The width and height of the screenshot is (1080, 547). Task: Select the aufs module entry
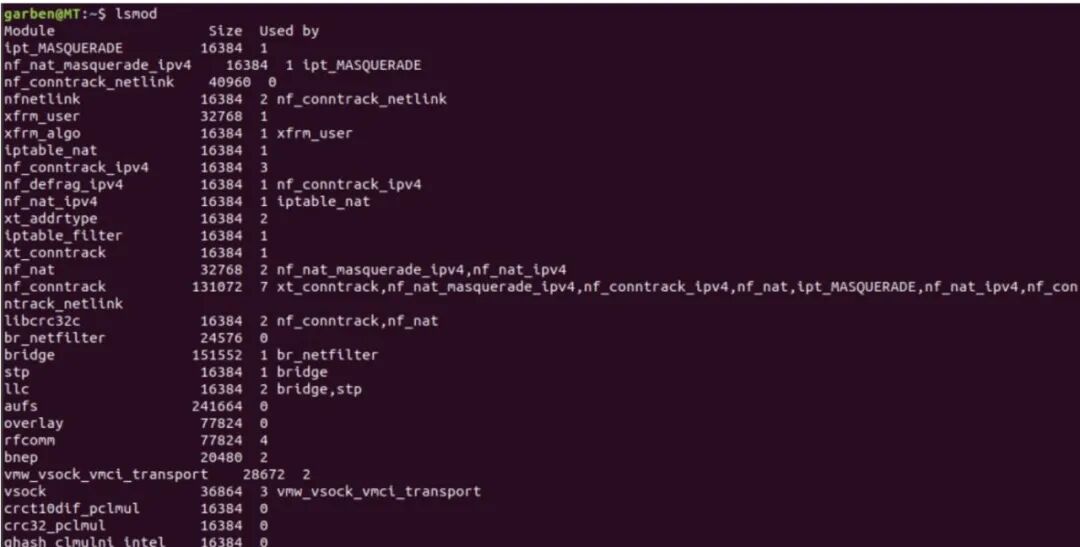[x=136, y=406]
